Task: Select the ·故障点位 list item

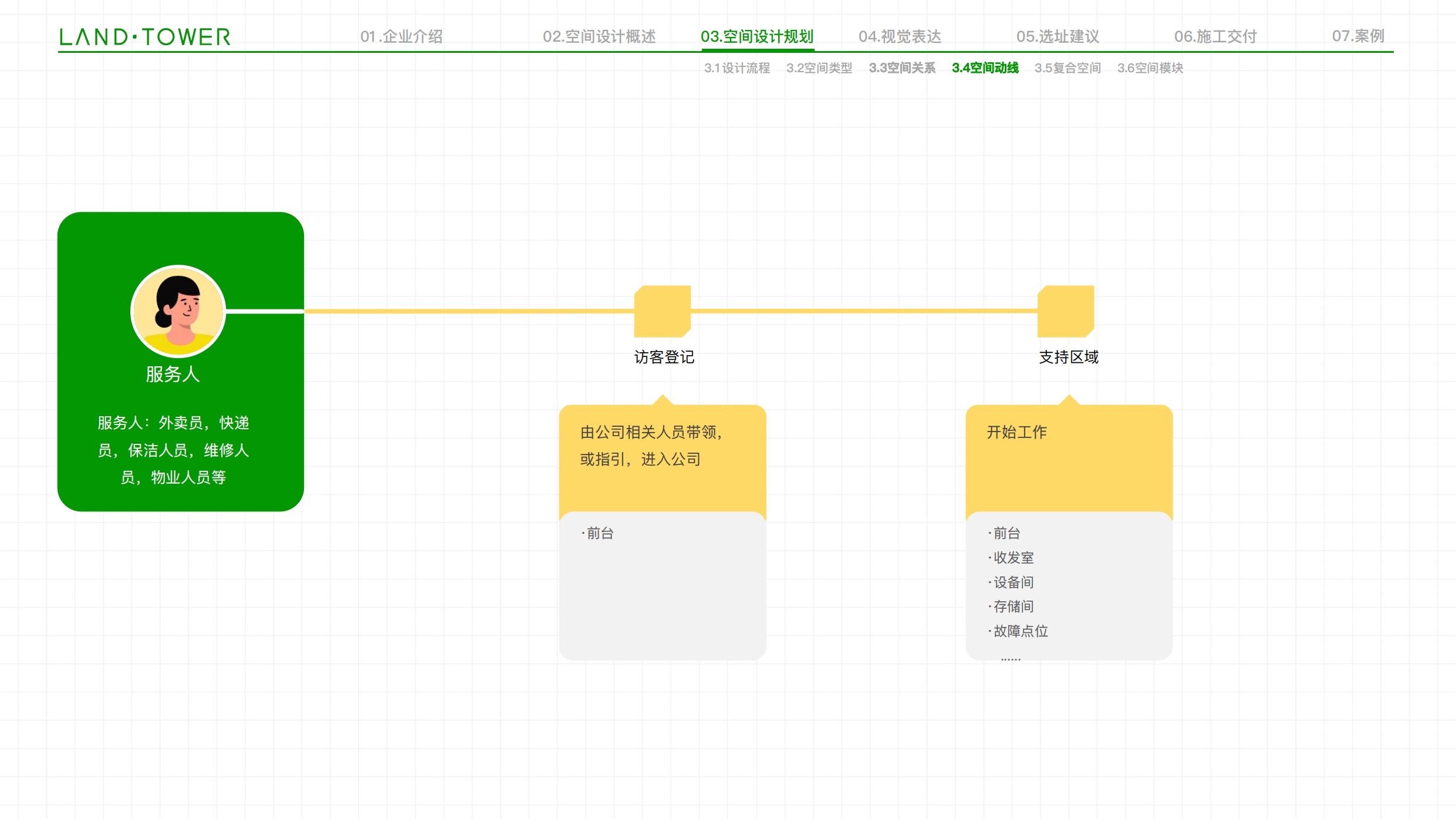Action: coord(1018,631)
